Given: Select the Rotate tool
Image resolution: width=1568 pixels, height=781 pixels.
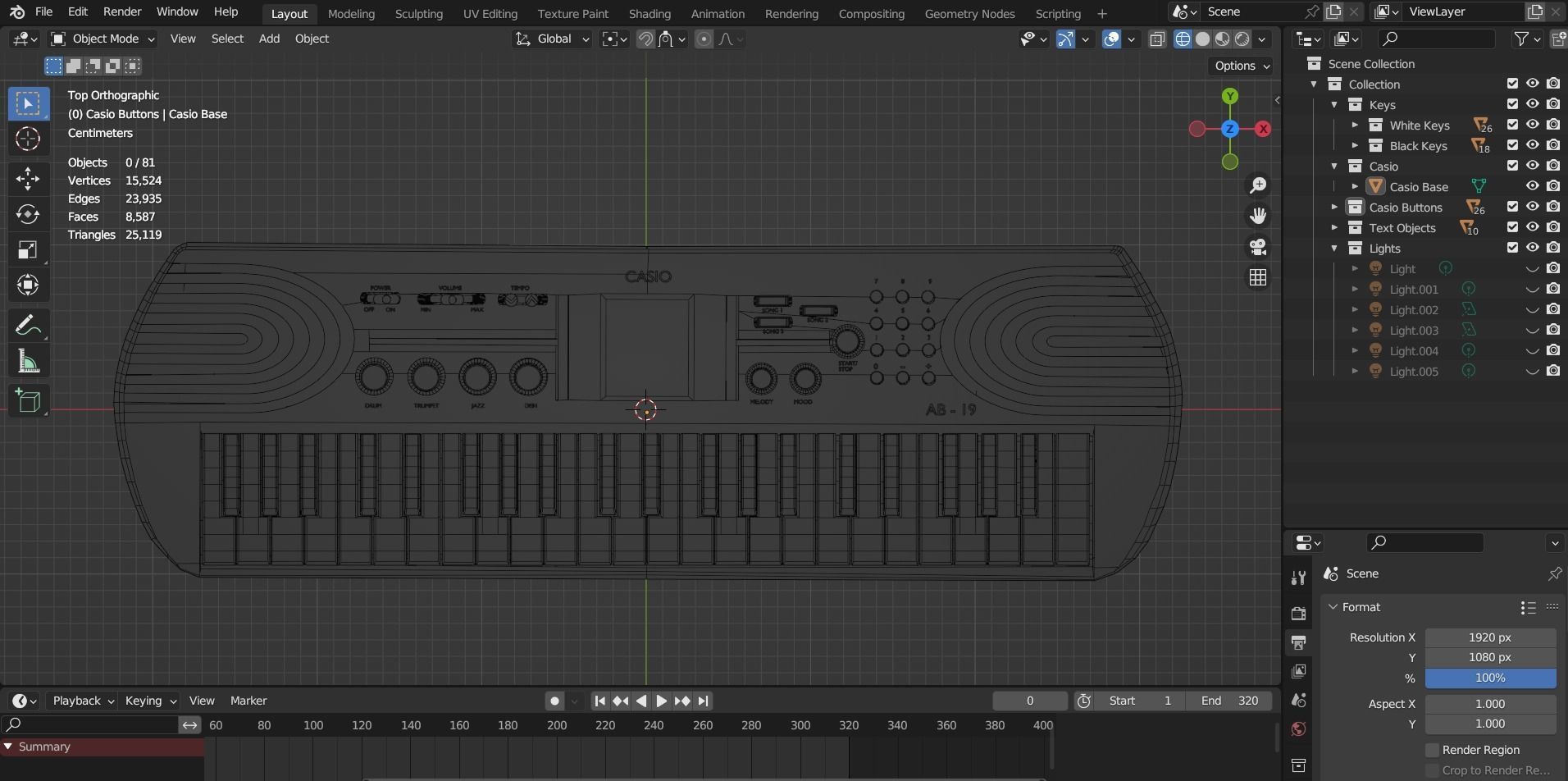Looking at the screenshot, I should coord(28,215).
